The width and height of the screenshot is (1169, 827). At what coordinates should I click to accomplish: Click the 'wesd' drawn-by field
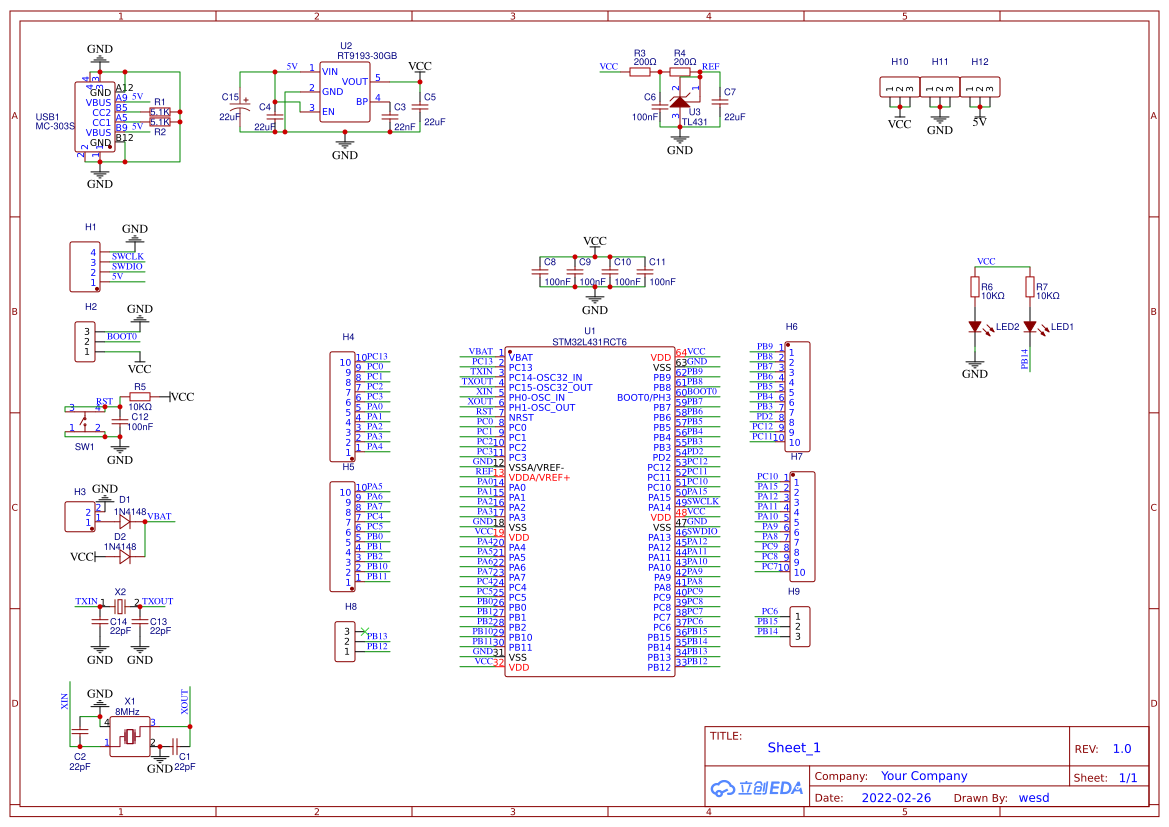pos(1033,798)
